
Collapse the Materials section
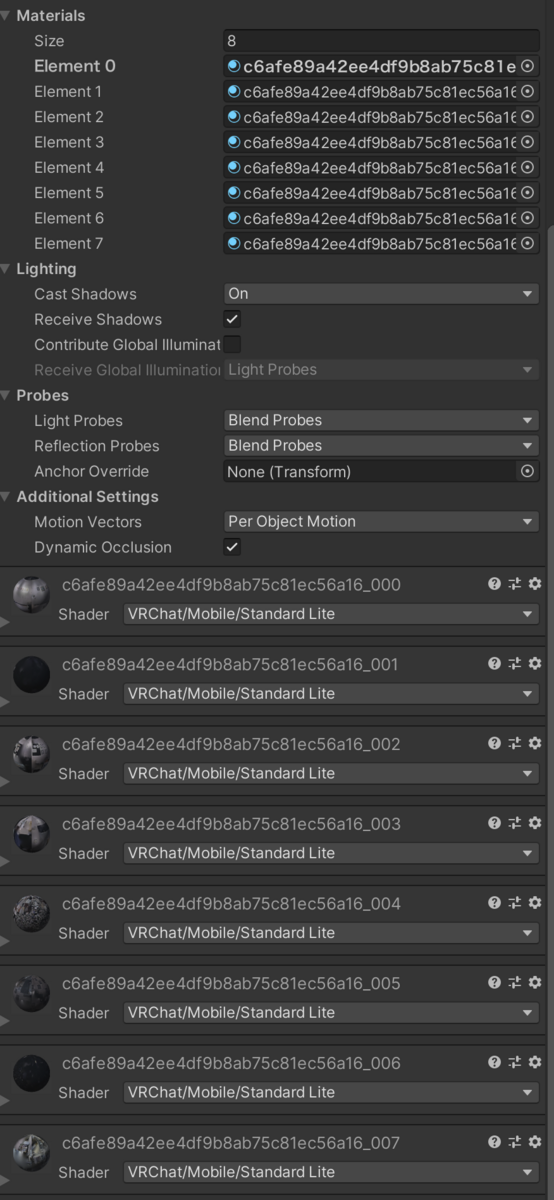click(6, 16)
